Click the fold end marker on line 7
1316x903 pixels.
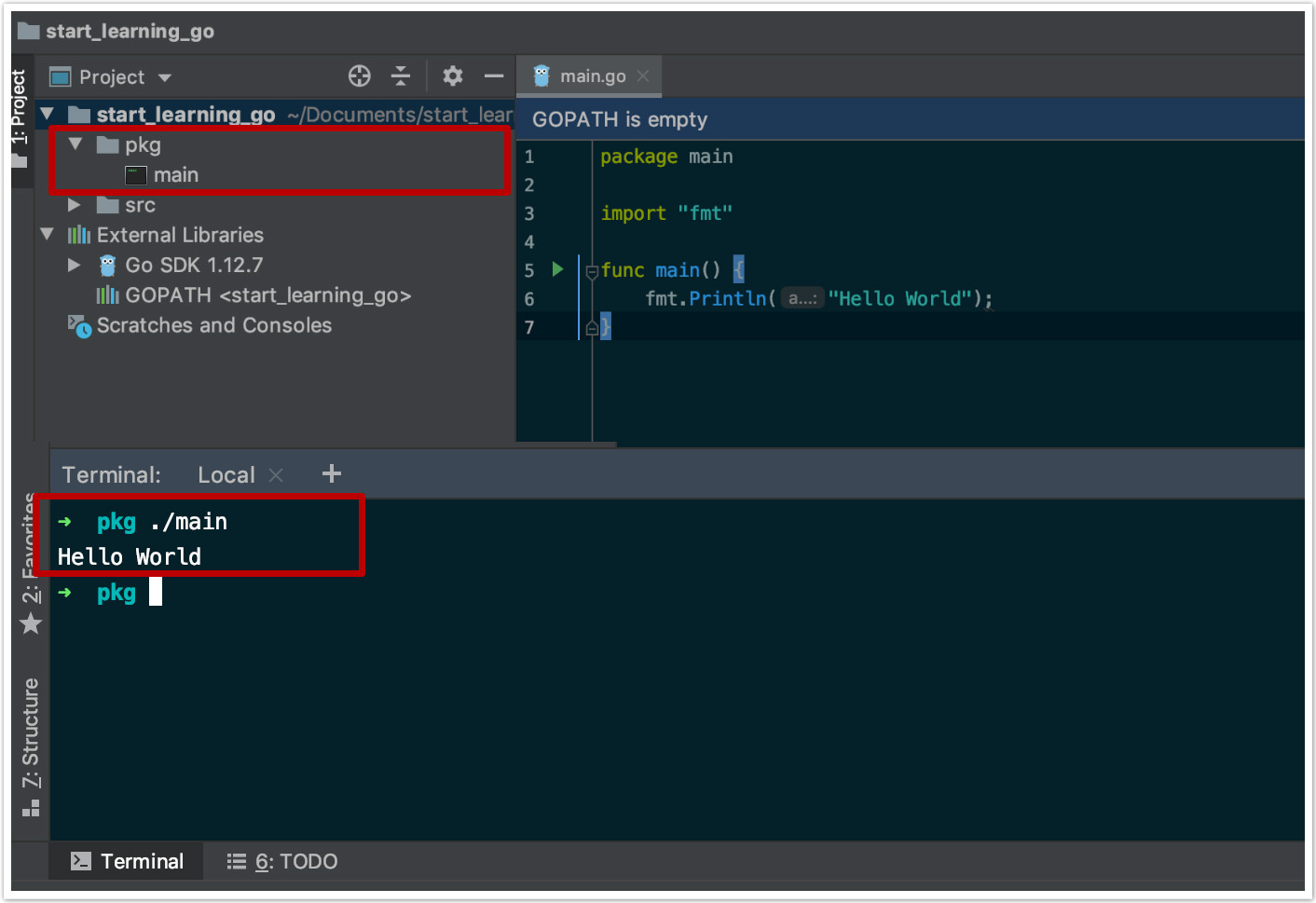[x=592, y=328]
